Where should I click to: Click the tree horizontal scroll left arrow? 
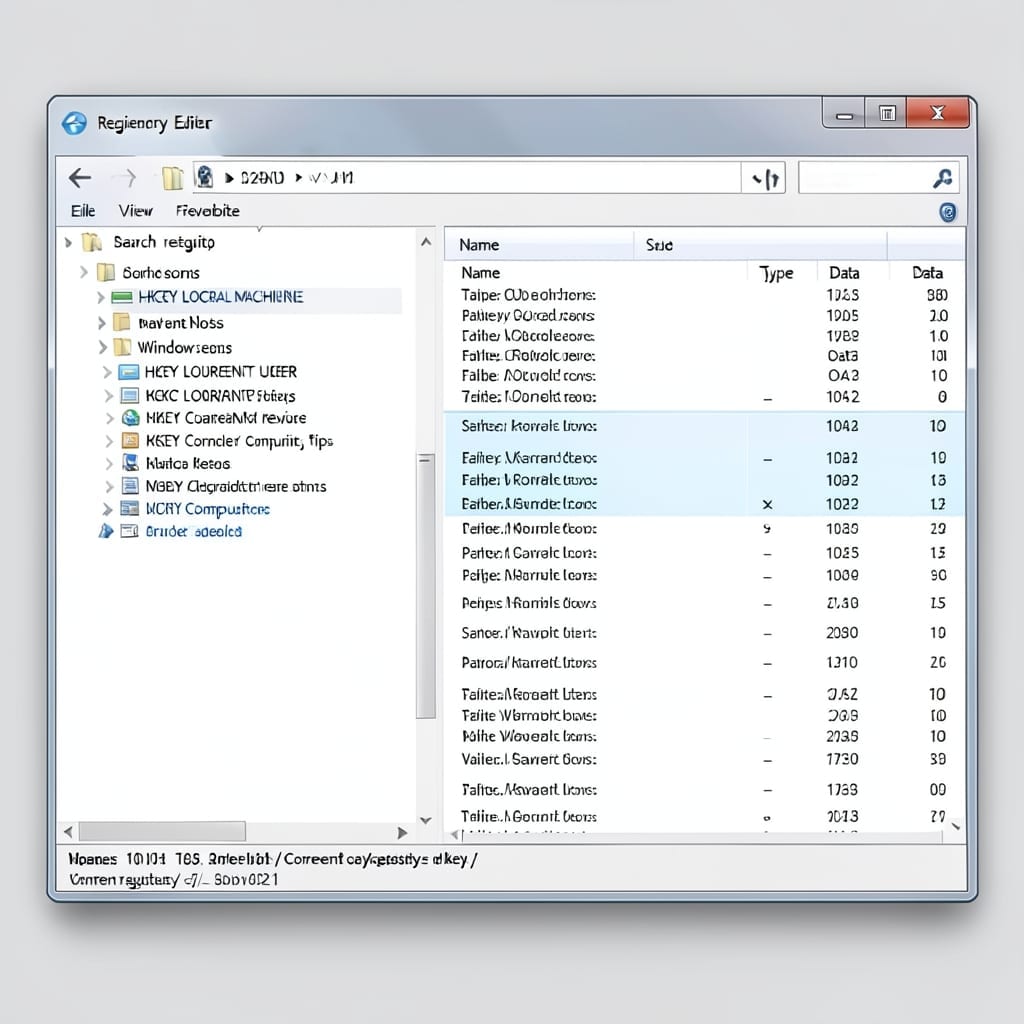[68, 832]
